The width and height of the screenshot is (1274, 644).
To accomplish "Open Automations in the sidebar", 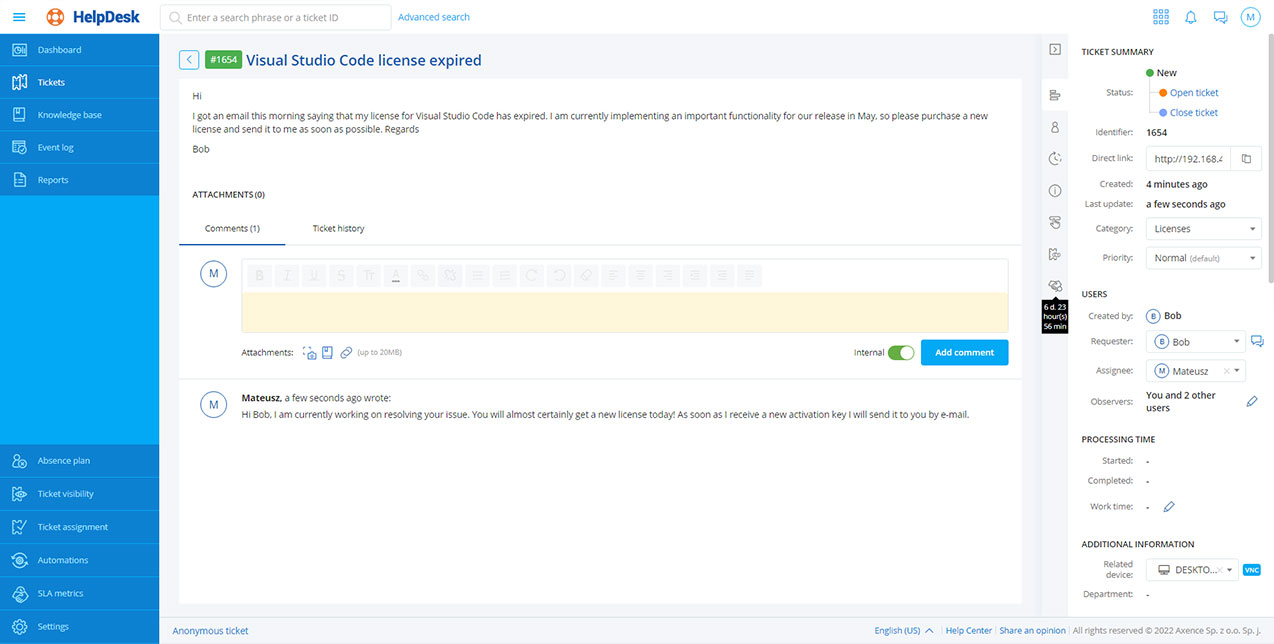I will pos(80,560).
